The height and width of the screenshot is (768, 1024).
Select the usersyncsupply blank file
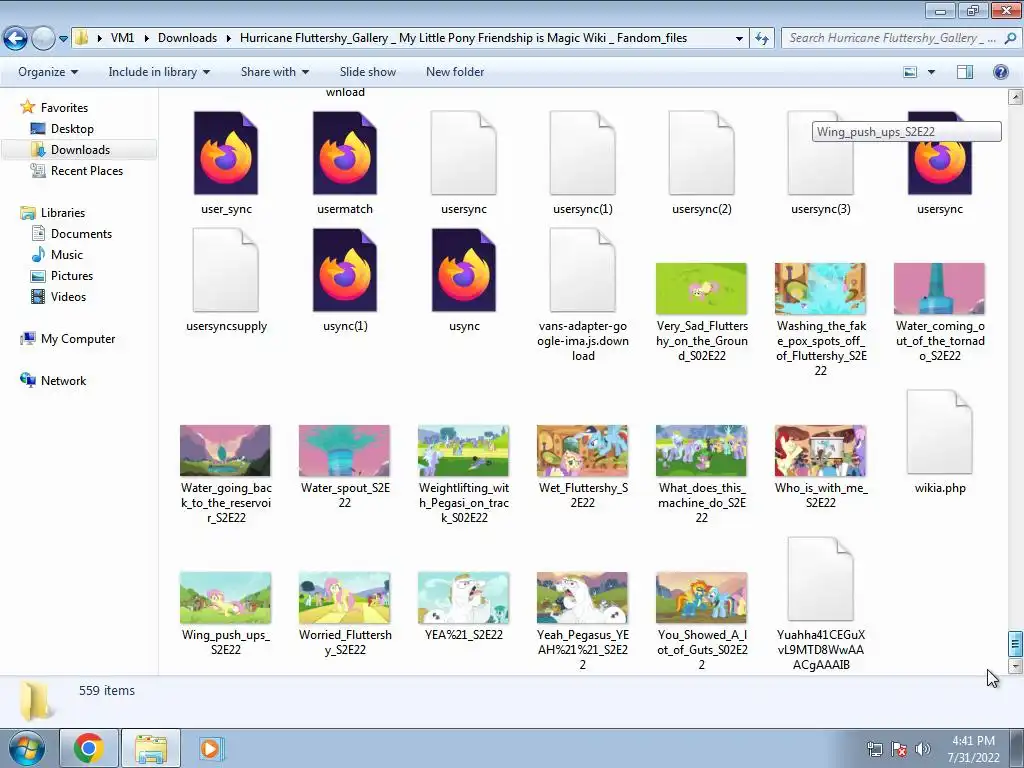pos(226,270)
